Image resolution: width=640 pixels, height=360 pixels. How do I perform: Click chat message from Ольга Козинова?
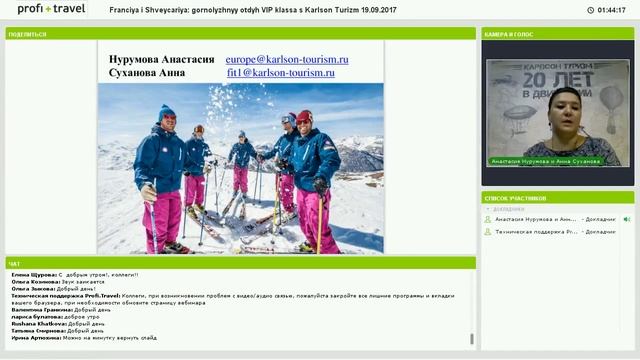click(58, 282)
